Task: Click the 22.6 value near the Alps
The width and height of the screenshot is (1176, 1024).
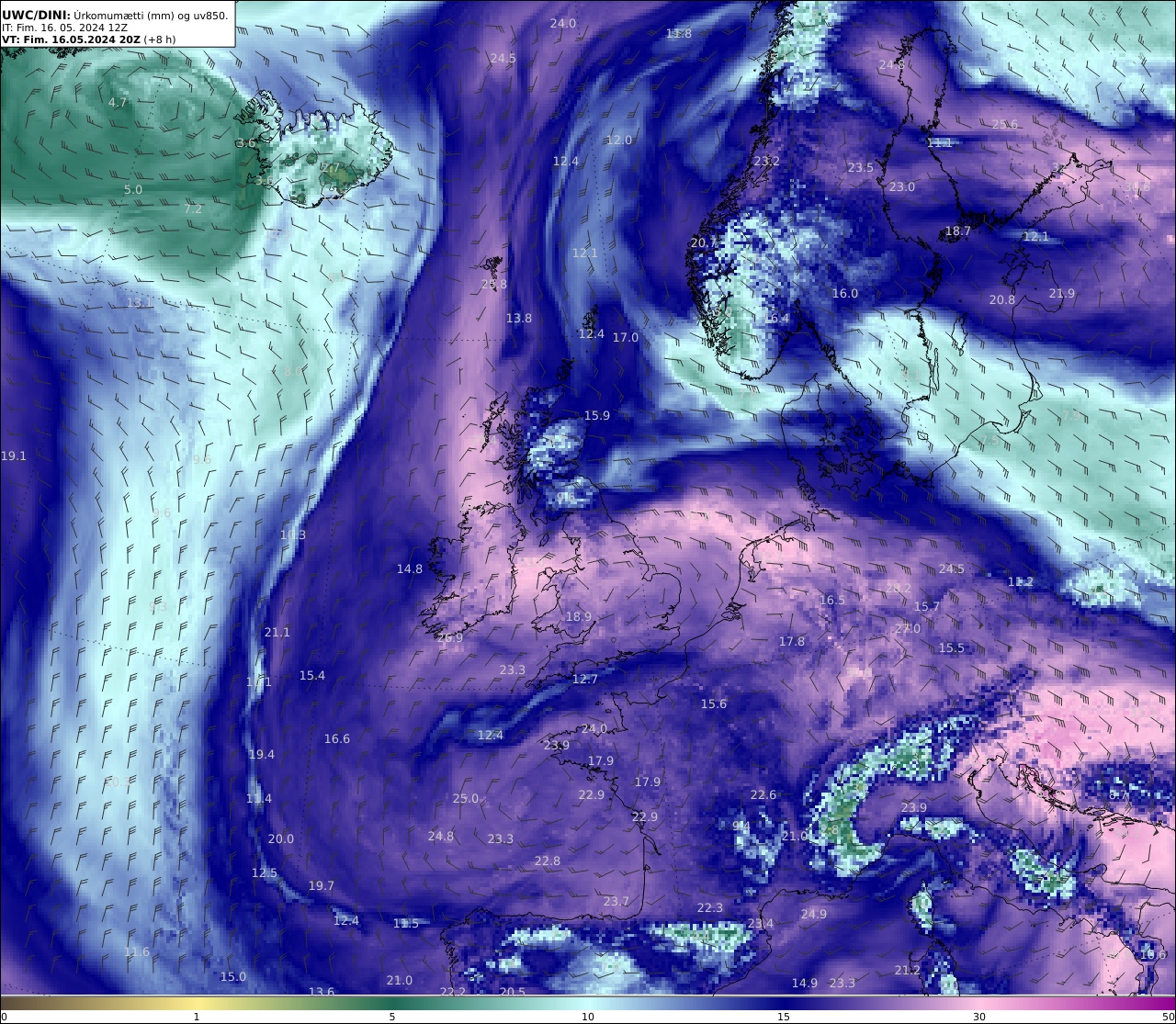Action: pyautogui.click(x=763, y=794)
